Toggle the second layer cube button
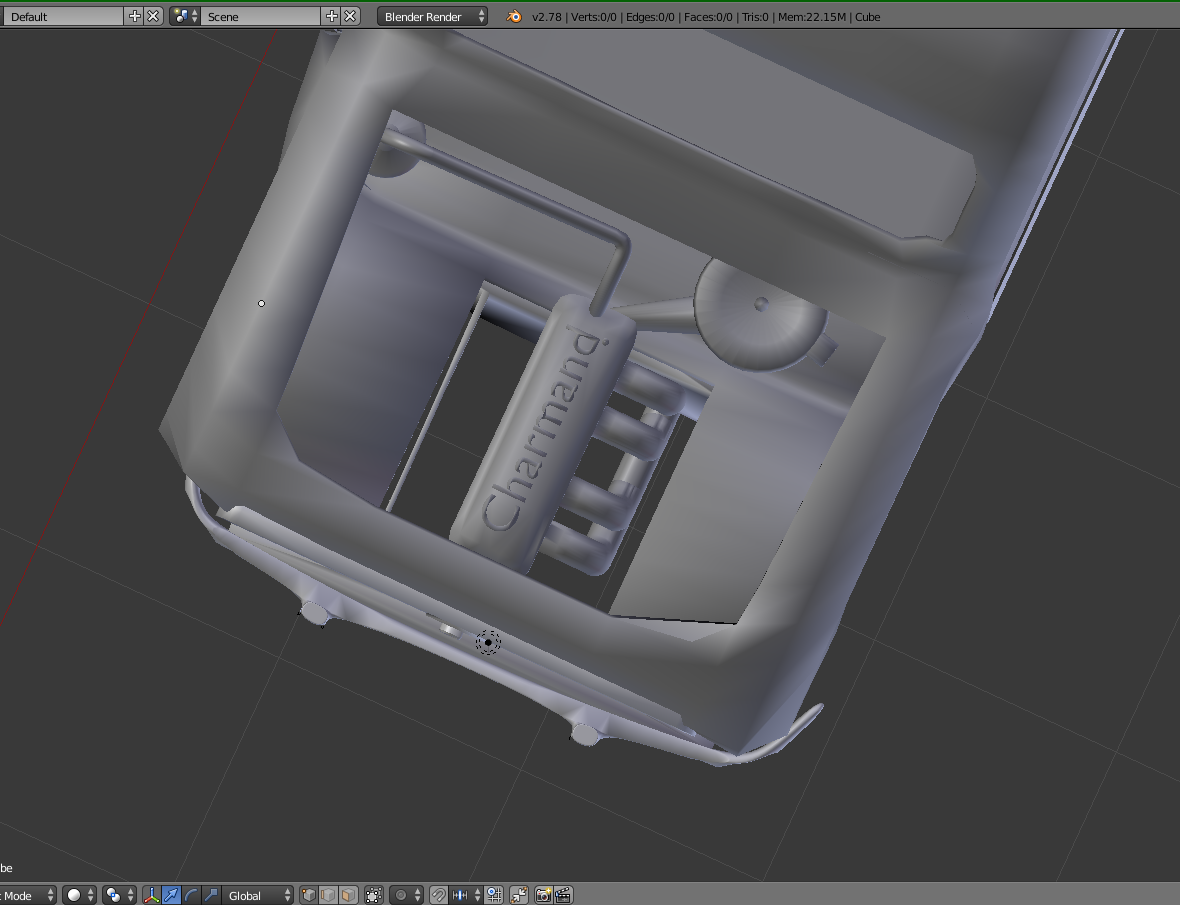The width and height of the screenshot is (1180, 905). (x=328, y=895)
